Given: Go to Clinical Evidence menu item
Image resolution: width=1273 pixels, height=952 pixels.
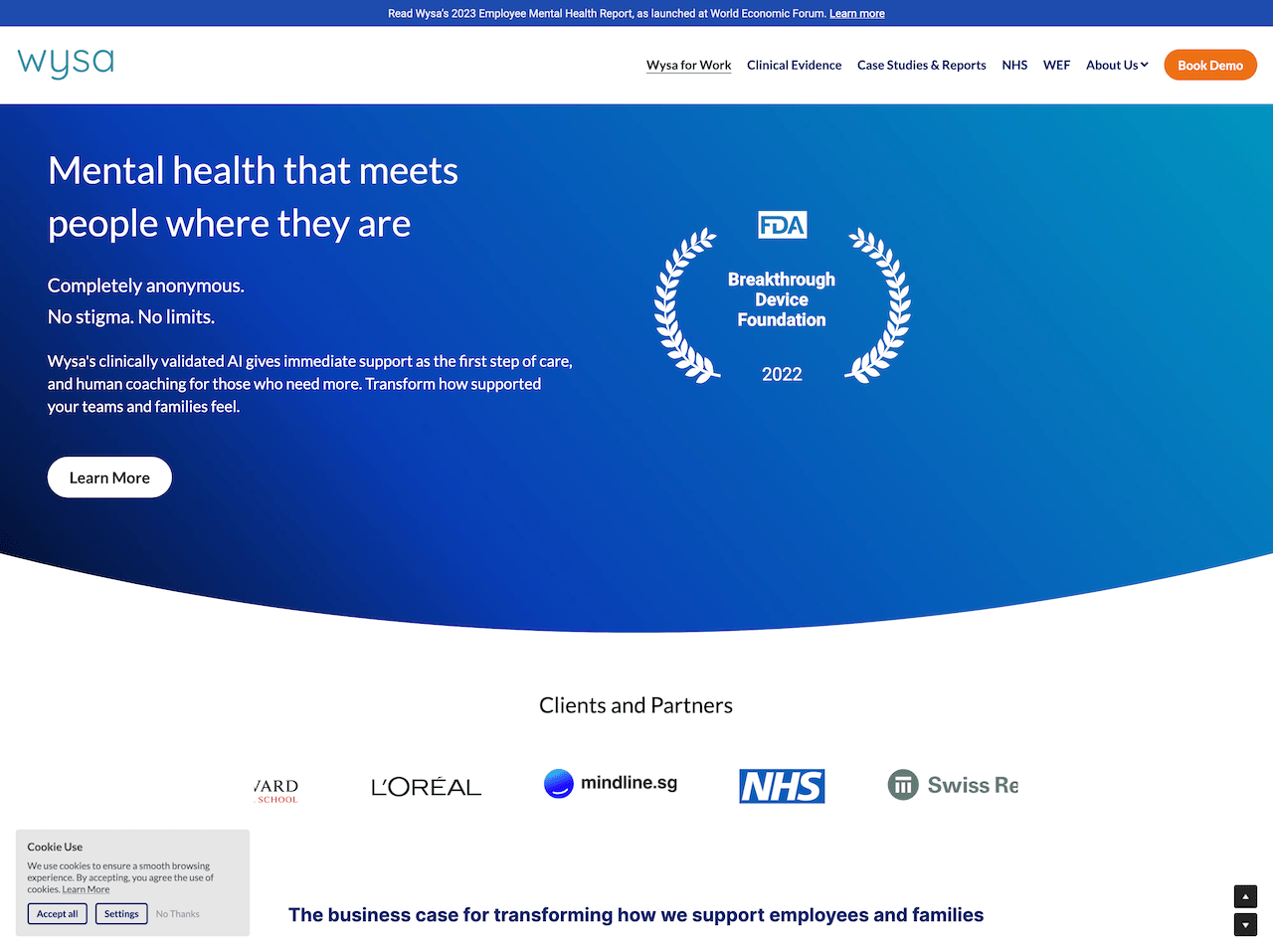Looking at the screenshot, I should 794,65.
